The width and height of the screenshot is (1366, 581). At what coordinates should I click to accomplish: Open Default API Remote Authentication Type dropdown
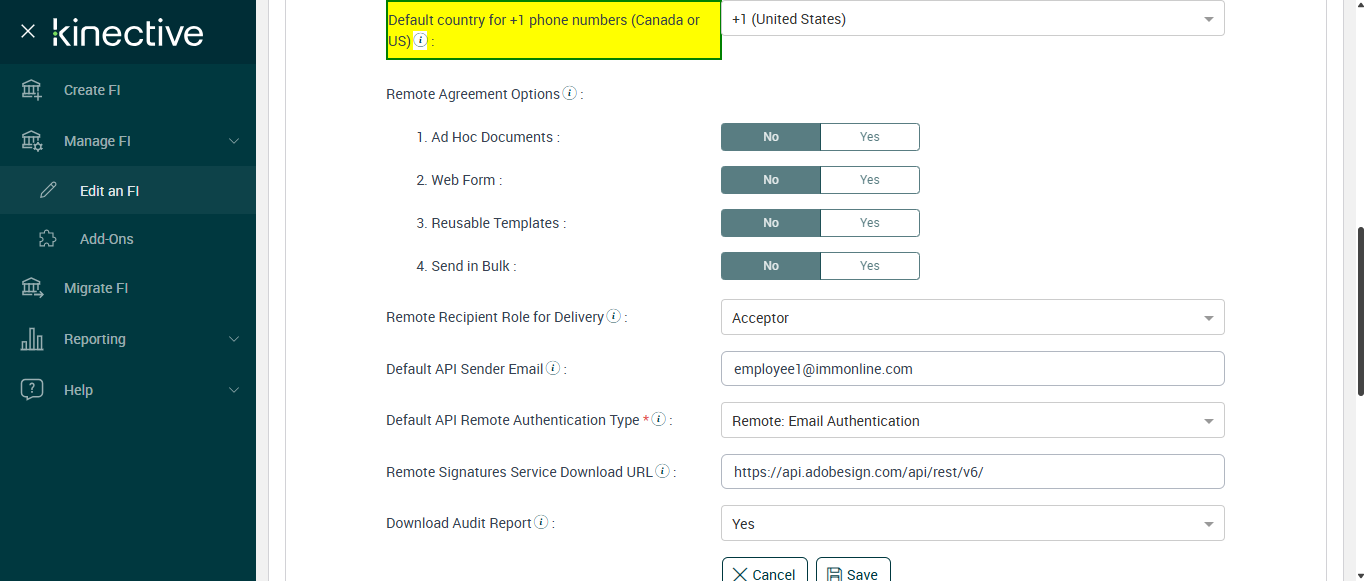pos(972,421)
